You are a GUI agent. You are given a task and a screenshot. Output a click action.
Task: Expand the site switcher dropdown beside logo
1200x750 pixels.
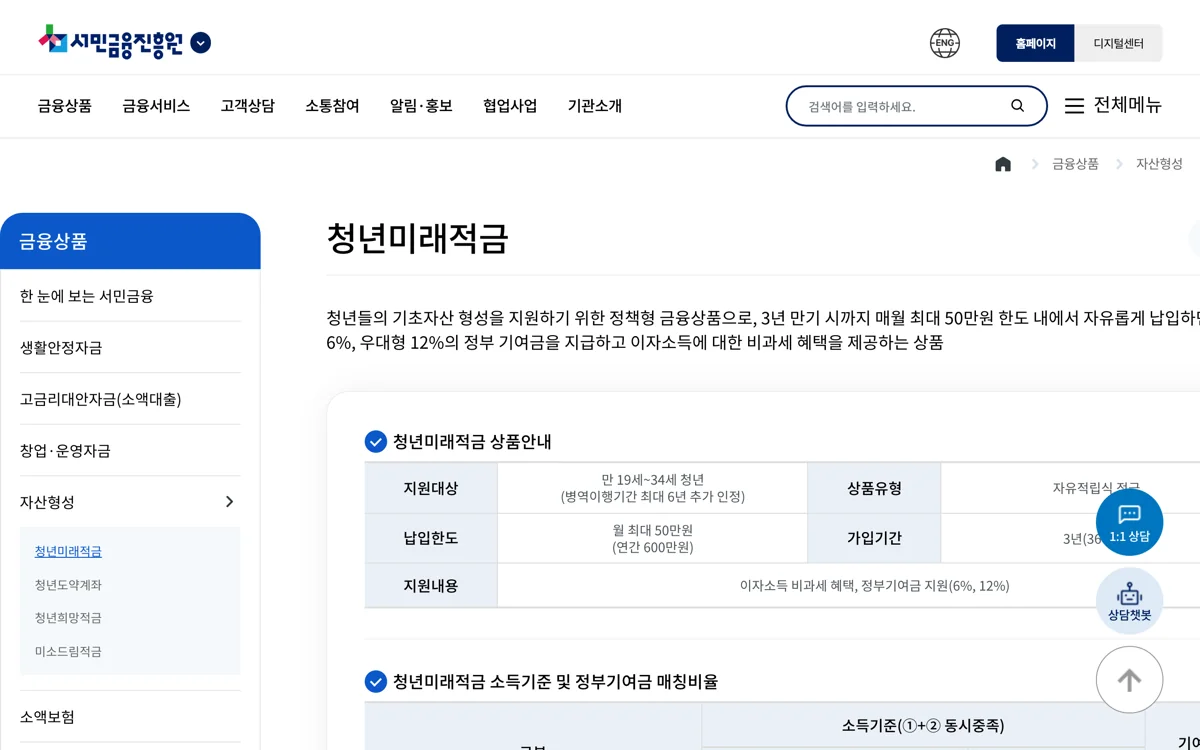(x=201, y=43)
